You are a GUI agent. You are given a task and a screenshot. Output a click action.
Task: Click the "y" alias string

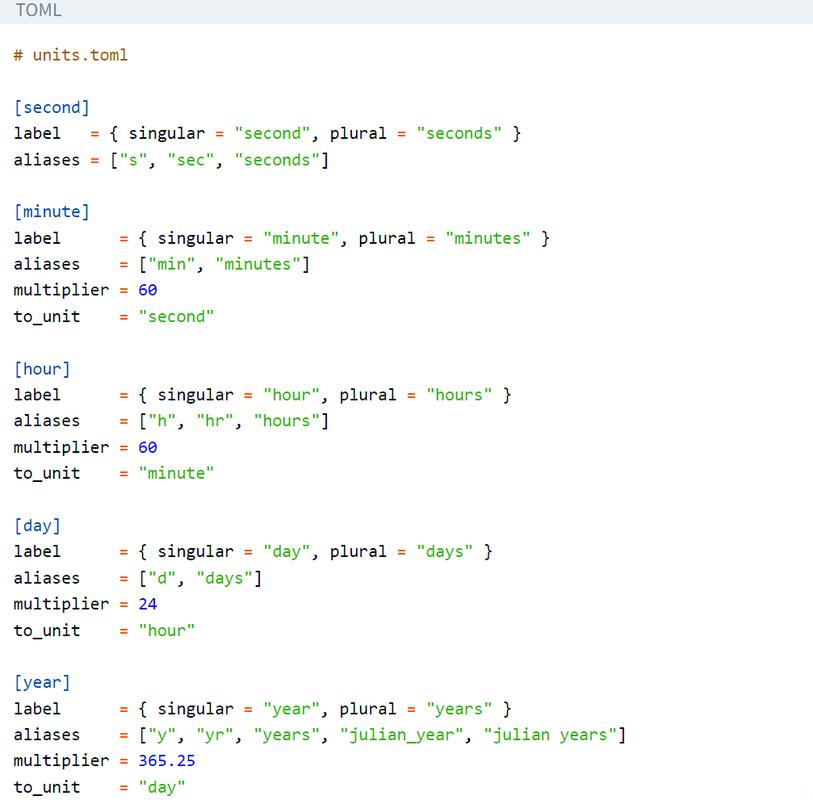(x=162, y=735)
